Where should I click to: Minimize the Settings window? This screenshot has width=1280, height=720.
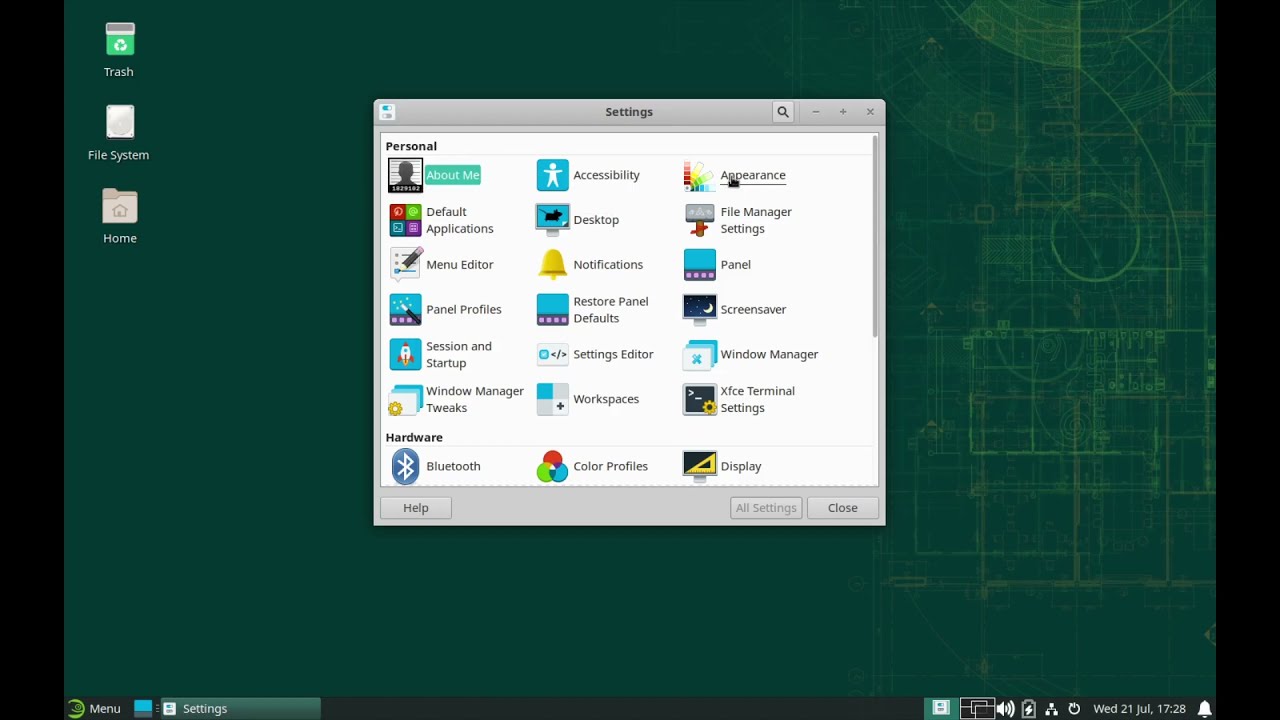click(816, 112)
